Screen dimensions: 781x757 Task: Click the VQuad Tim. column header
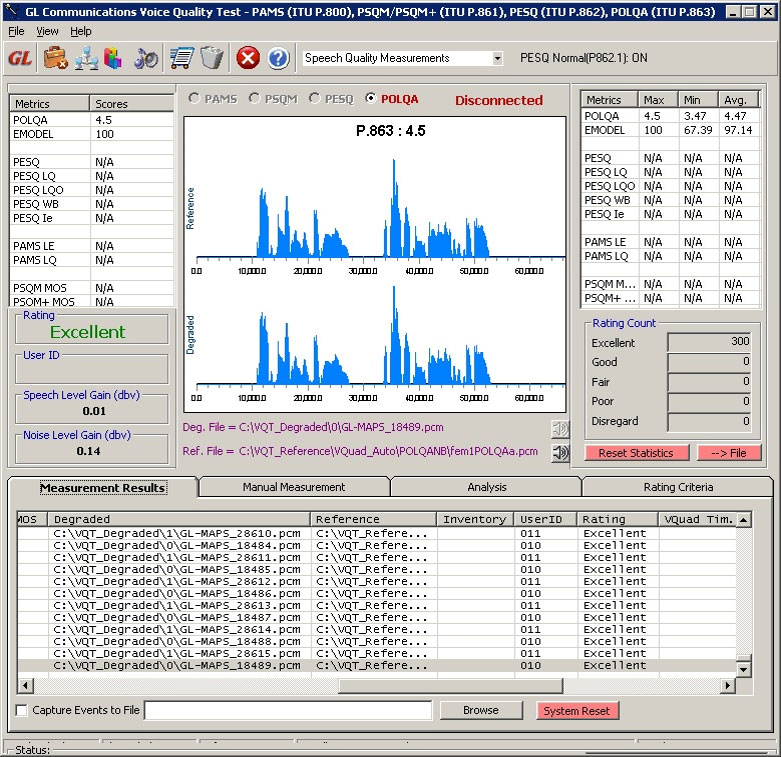coord(698,519)
